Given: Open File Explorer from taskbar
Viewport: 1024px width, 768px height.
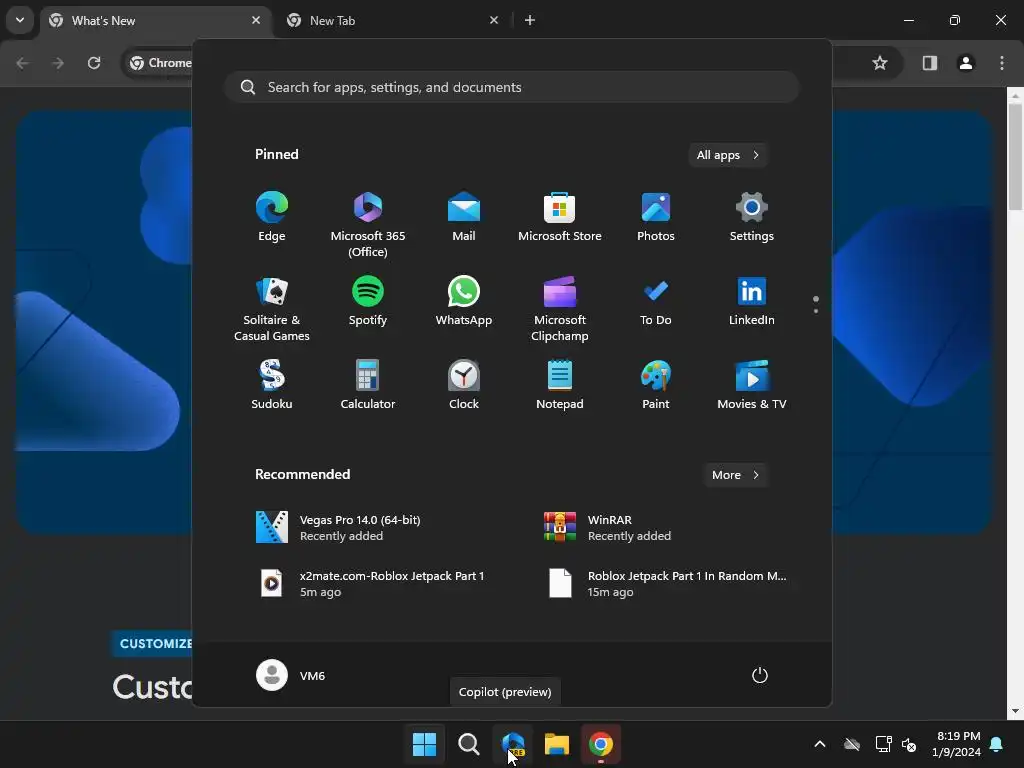Looking at the screenshot, I should [x=557, y=744].
